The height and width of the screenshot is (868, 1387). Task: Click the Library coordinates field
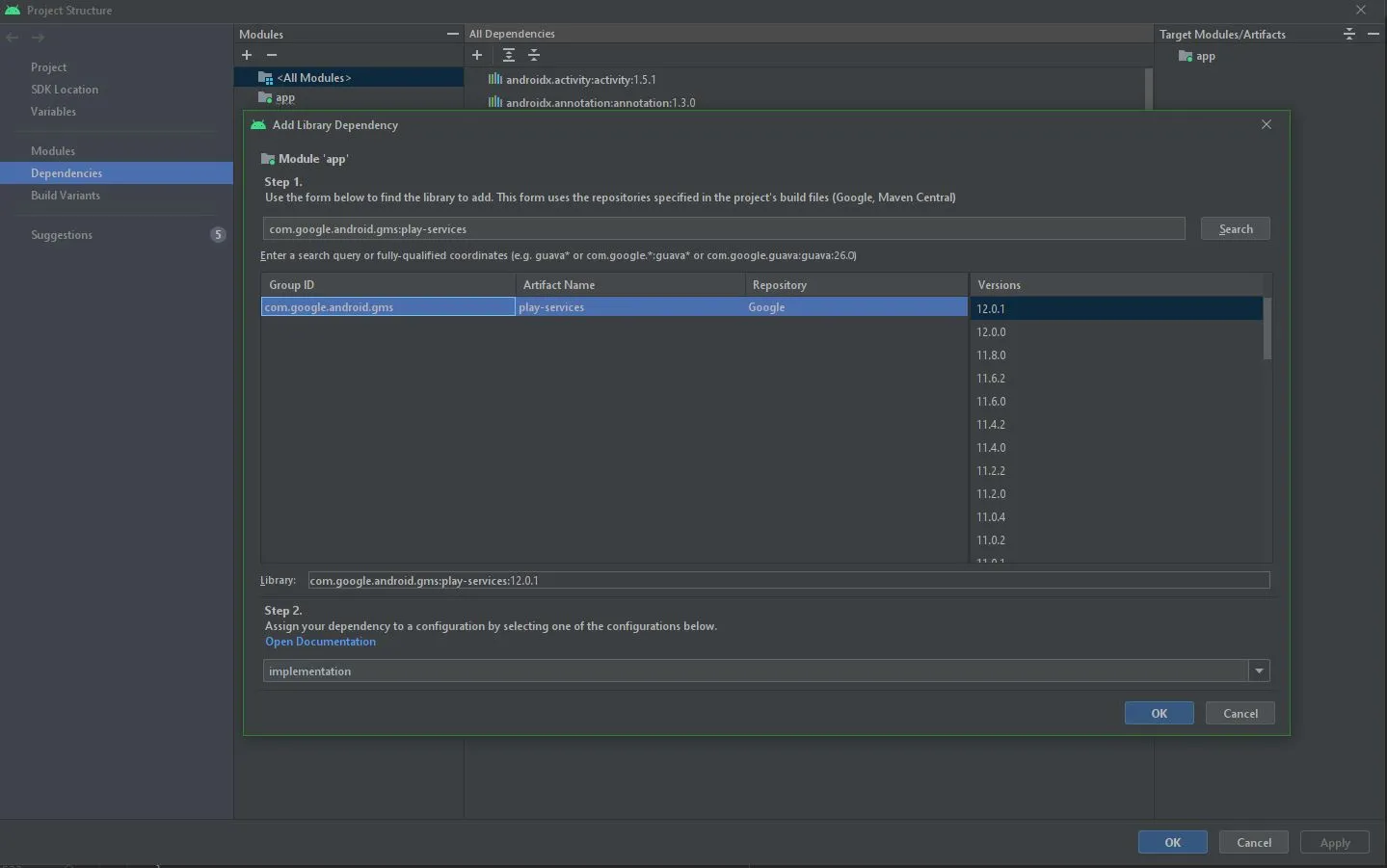788,581
